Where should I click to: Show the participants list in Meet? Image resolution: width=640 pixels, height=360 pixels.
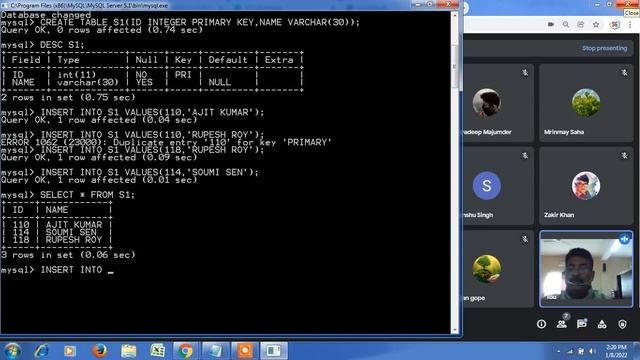point(562,324)
